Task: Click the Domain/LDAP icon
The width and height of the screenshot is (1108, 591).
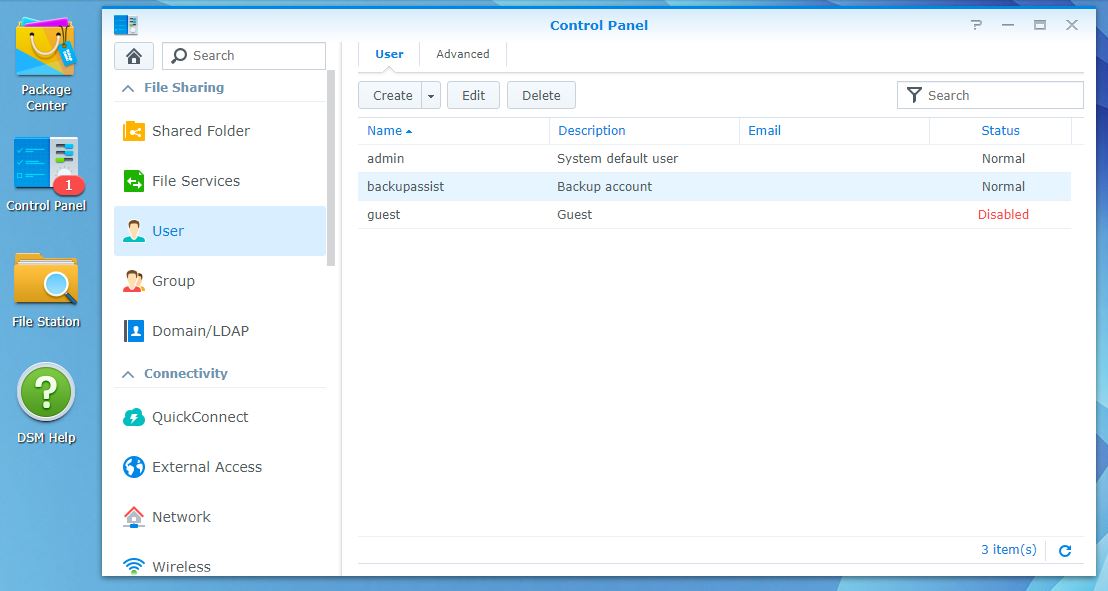Action: tap(134, 331)
